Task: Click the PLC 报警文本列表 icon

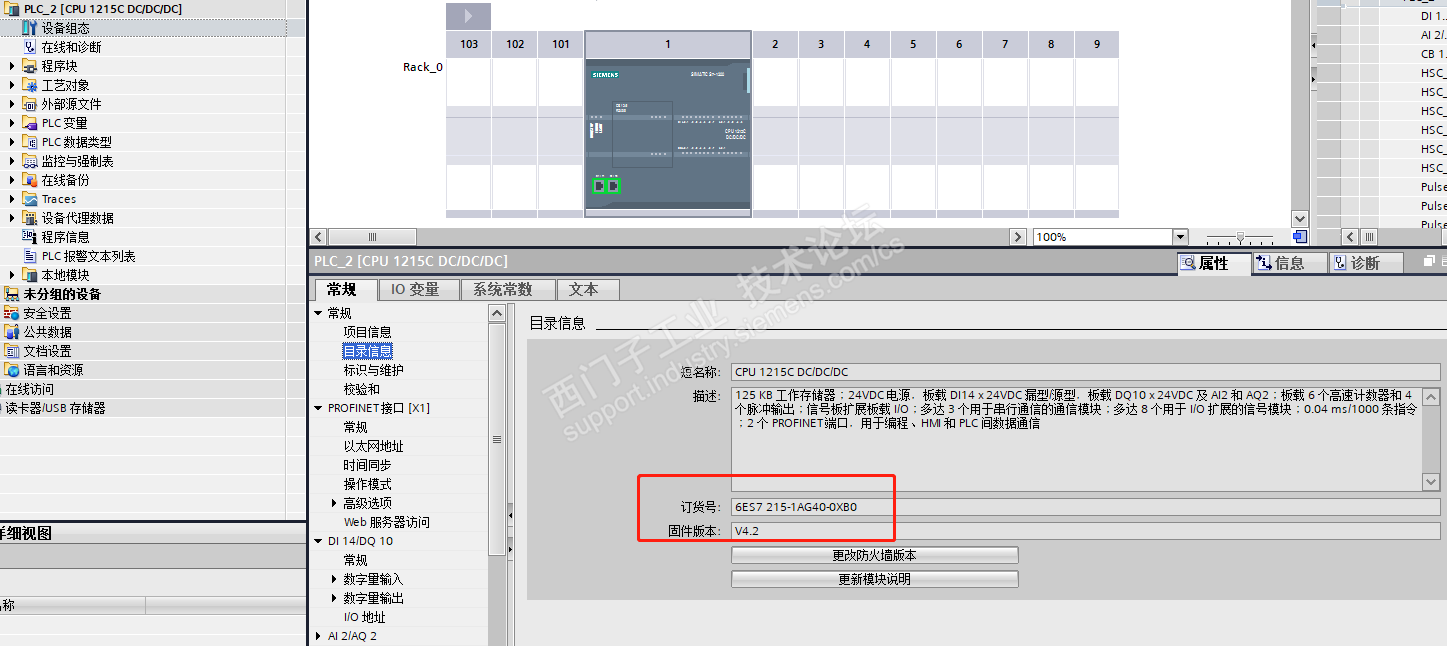Action: tap(30, 256)
